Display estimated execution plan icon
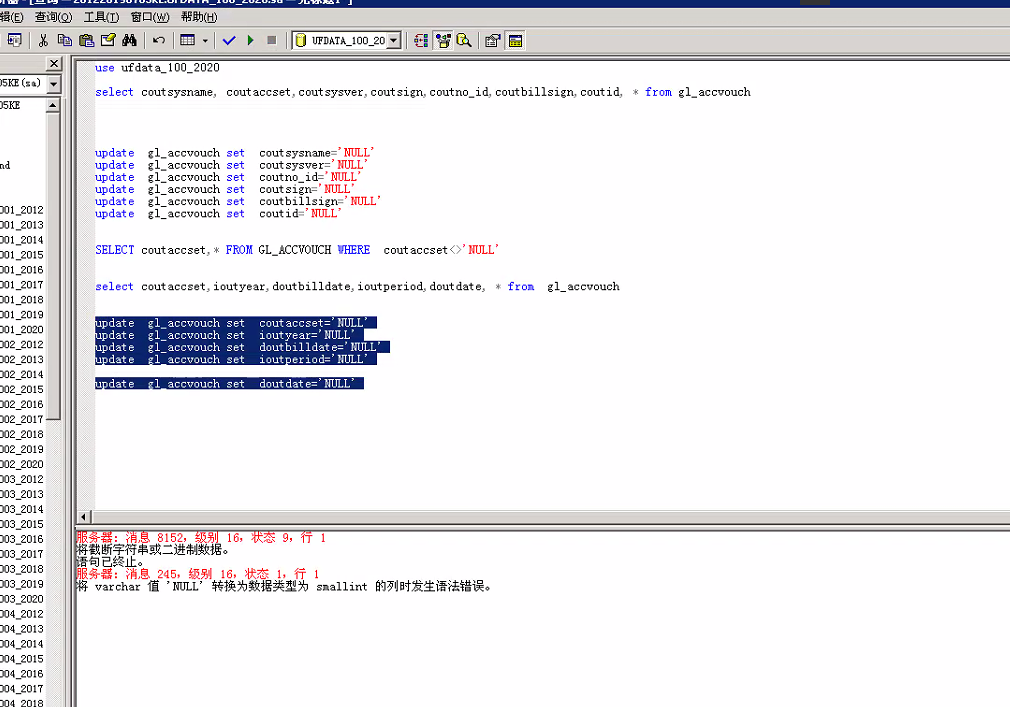The image size is (1010, 707). click(x=421, y=41)
